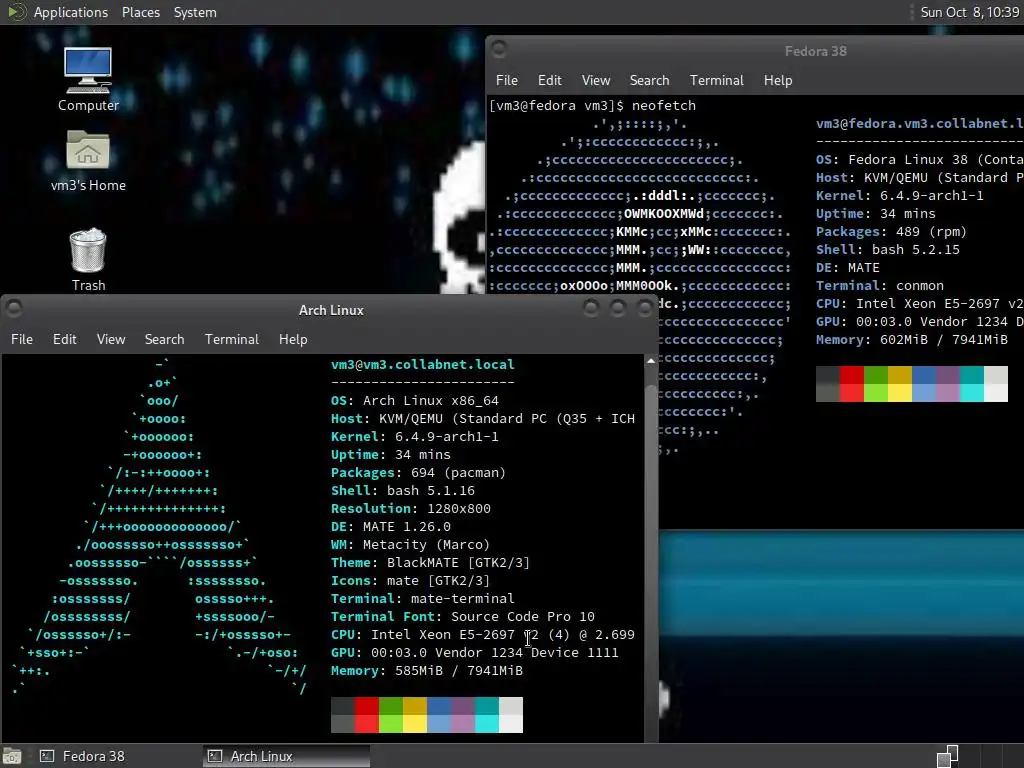Open Terminal menu in the Fedora 38 window
1024x768 pixels.
click(716, 80)
